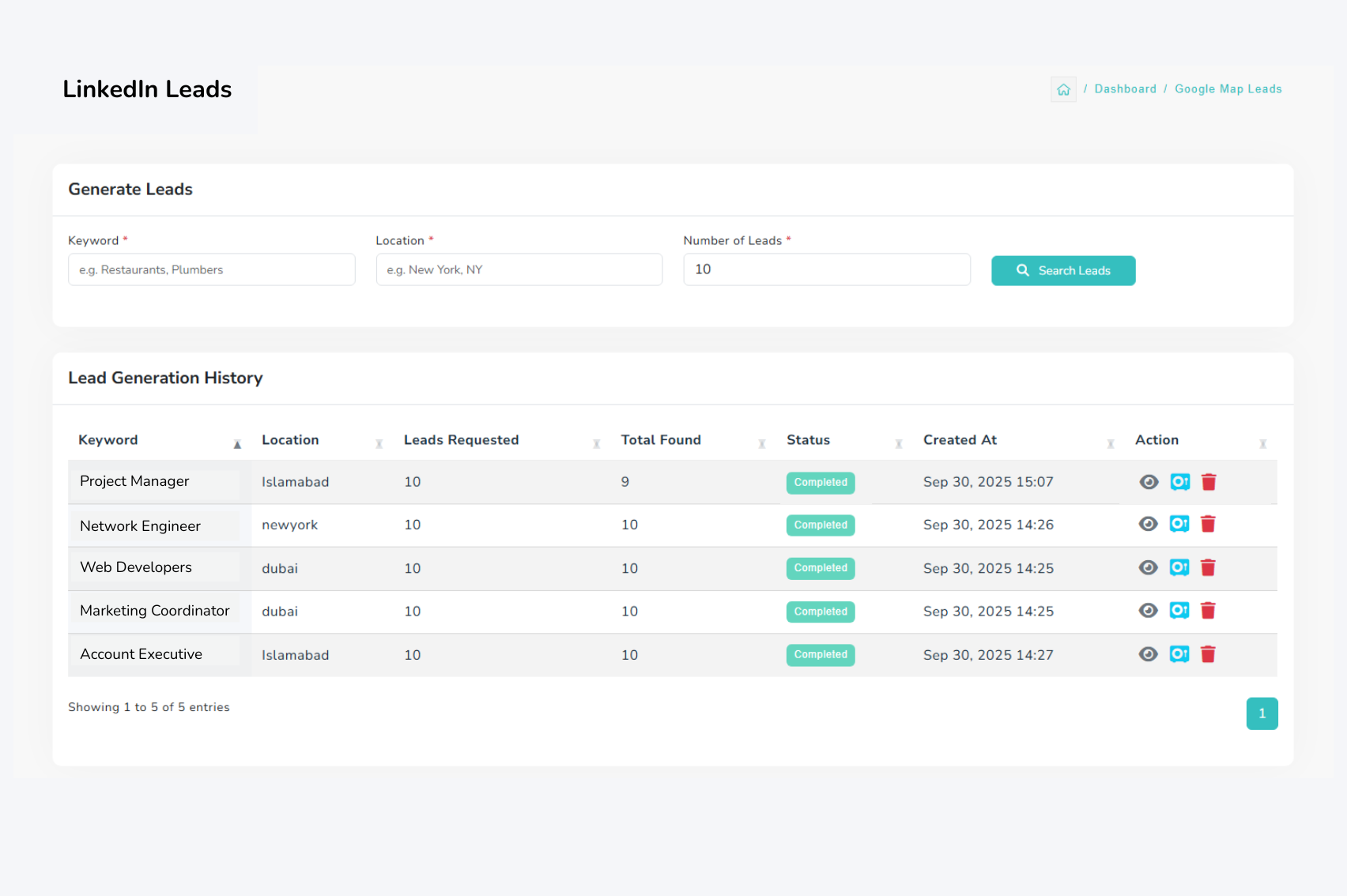View Marketing Coordinator leads via eye icon
The height and width of the screenshot is (896, 1347).
click(x=1148, y=611)
